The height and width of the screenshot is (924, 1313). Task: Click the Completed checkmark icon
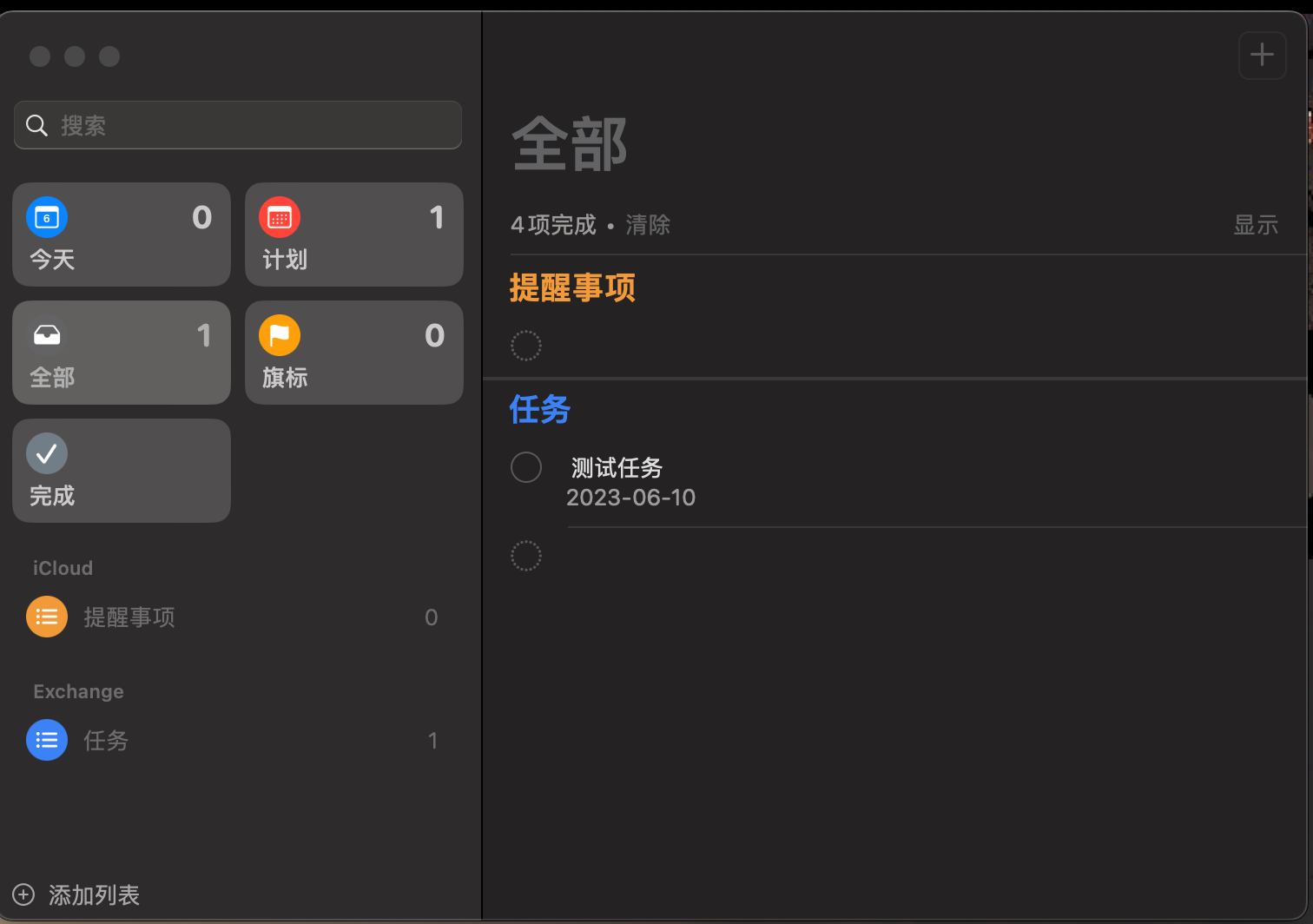coord(47,453)
